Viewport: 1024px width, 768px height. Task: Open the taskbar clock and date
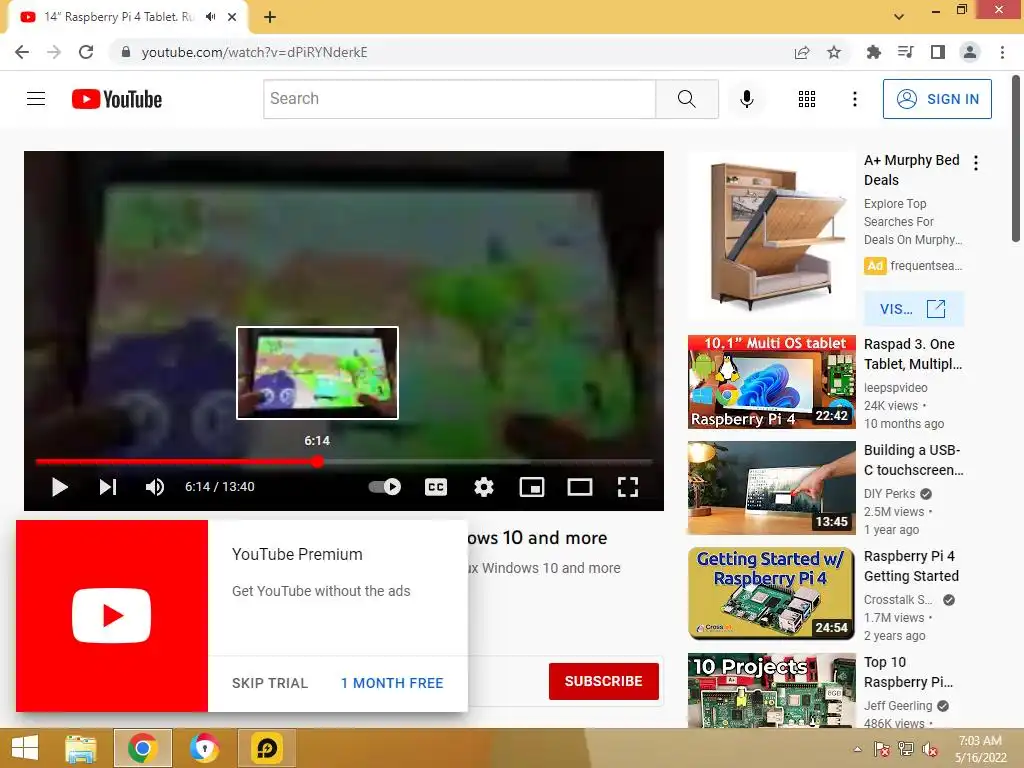pyautogui.click(x=980, y=749)
